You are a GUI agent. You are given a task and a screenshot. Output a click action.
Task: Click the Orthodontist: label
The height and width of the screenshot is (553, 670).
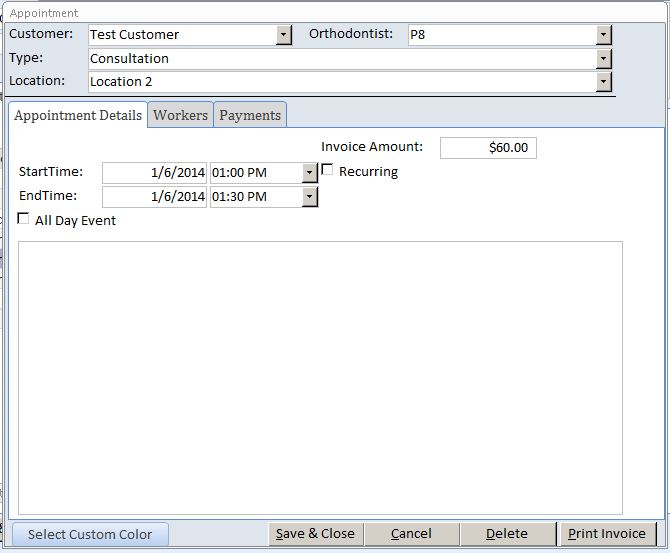(351, 34)
